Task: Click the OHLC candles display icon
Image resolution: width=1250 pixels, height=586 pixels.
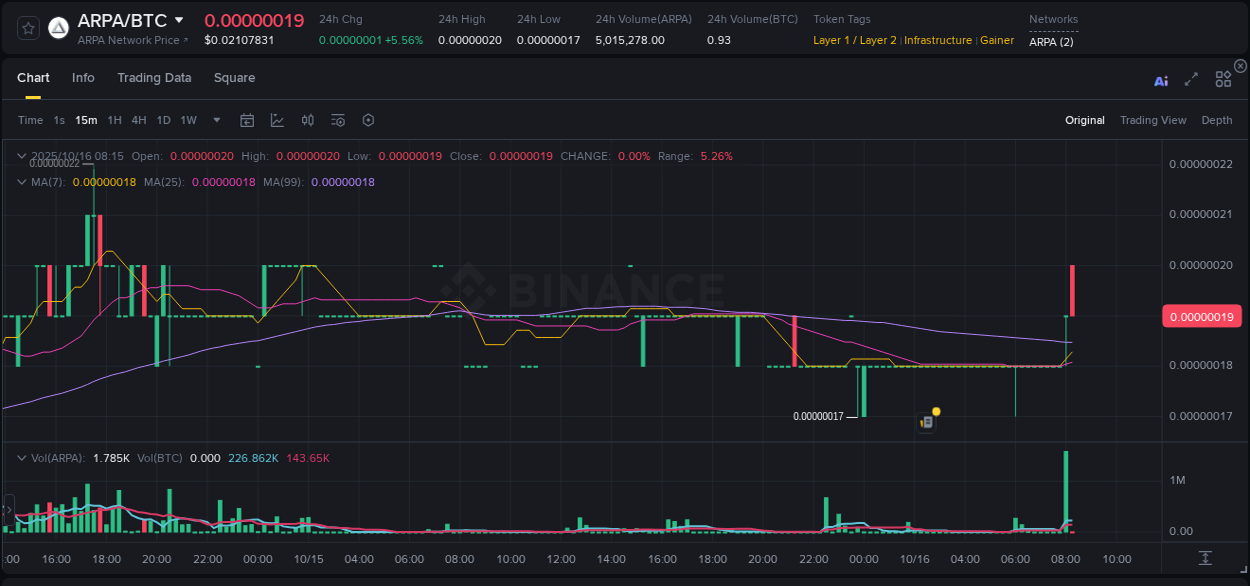Action: click(x=307, y=120)
